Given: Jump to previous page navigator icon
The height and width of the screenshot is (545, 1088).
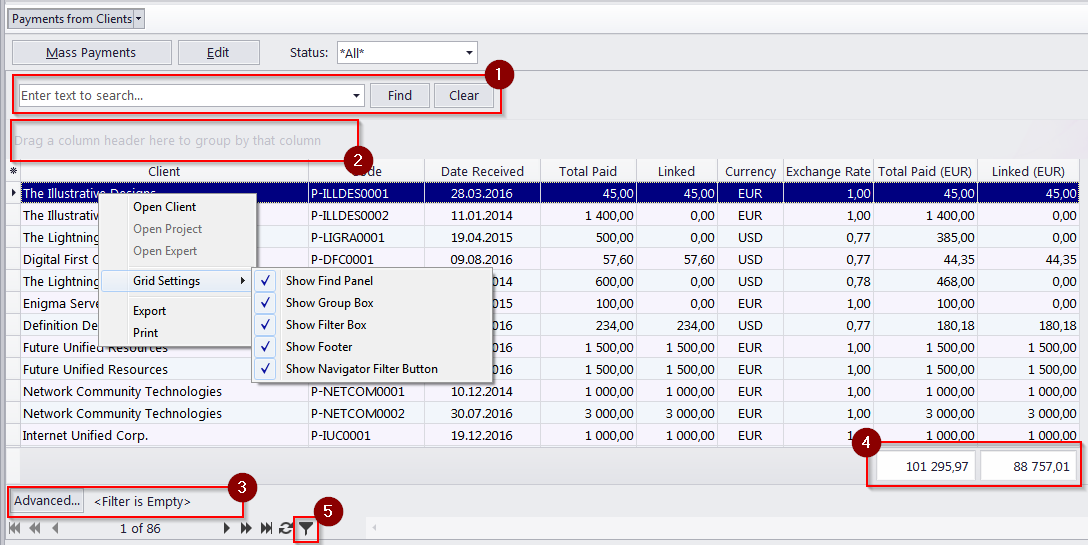Looking at the screenshot, I should tap(34, 529).
